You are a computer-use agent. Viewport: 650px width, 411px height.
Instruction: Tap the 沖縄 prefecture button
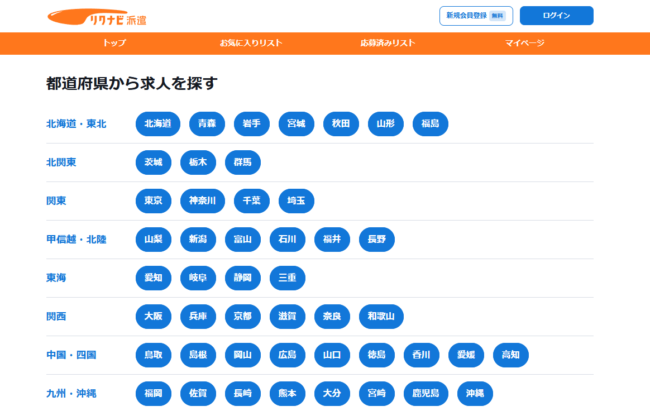[475, 393]
